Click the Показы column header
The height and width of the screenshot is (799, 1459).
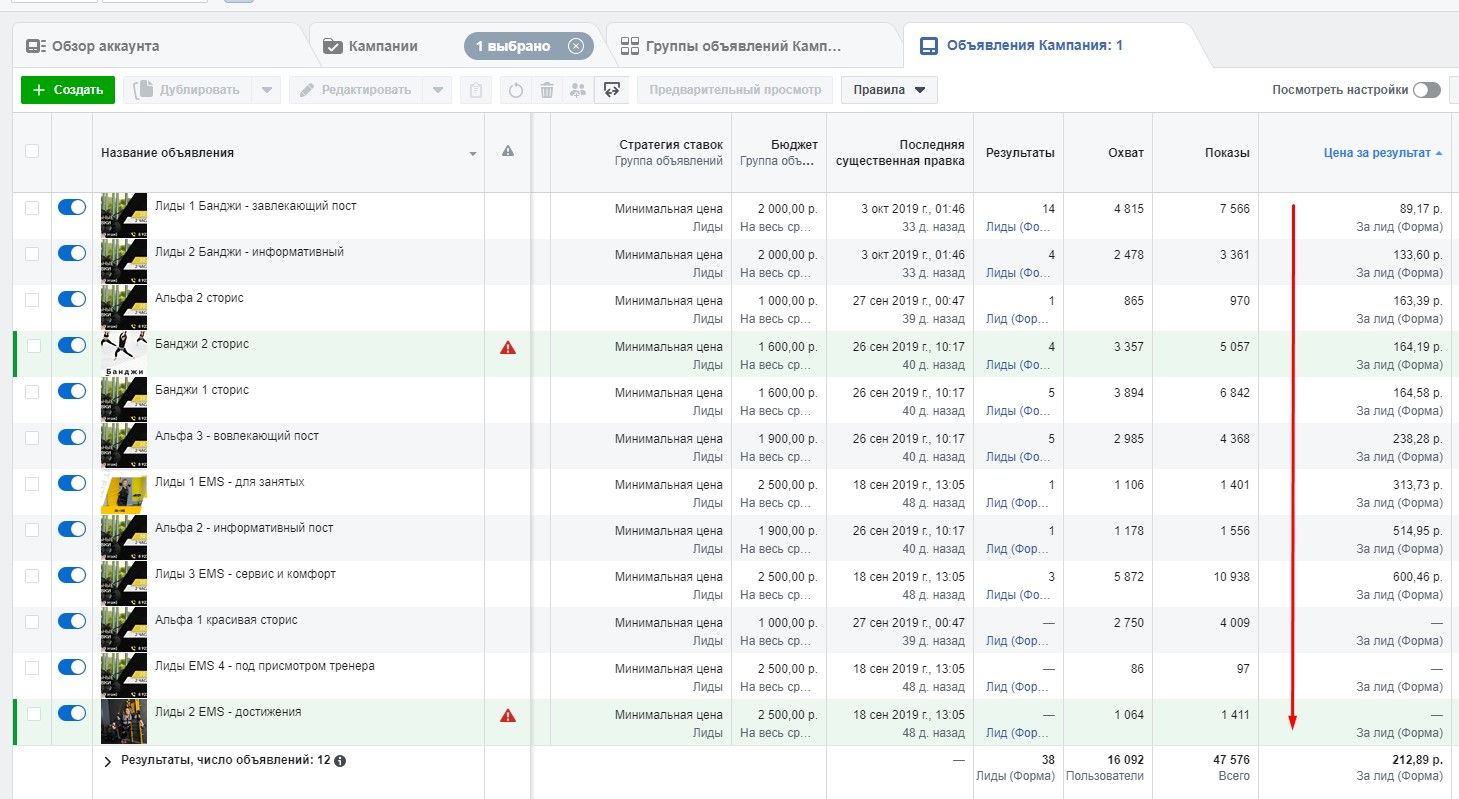coord(1227,153)
